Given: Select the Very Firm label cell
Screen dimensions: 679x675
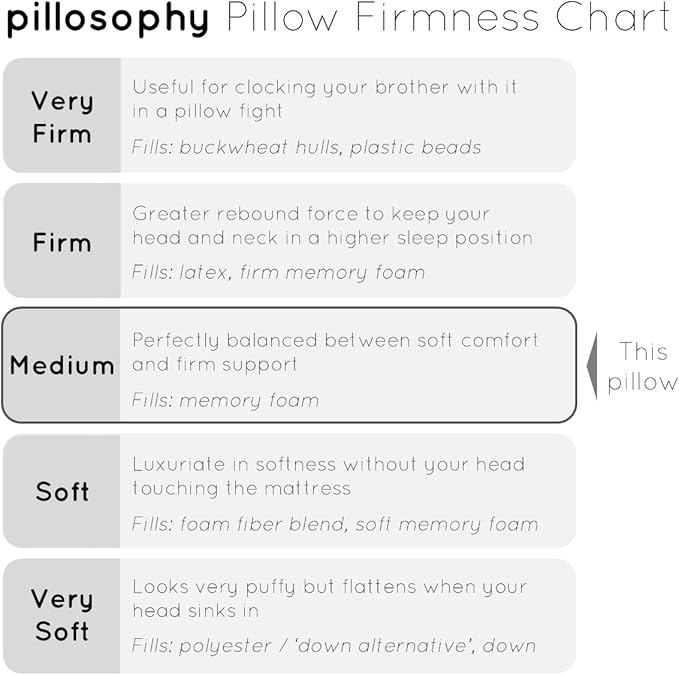Looking at the screenshot, I should point(62,116).
